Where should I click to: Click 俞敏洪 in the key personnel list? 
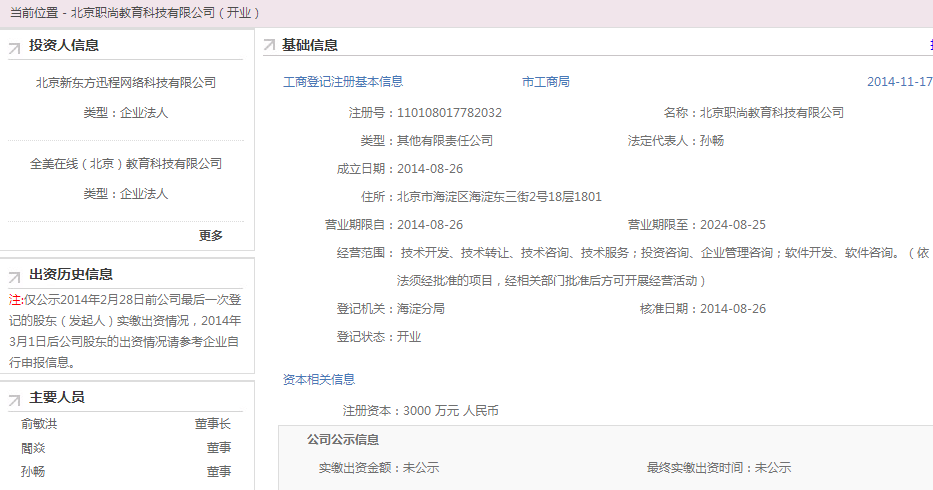39,424
